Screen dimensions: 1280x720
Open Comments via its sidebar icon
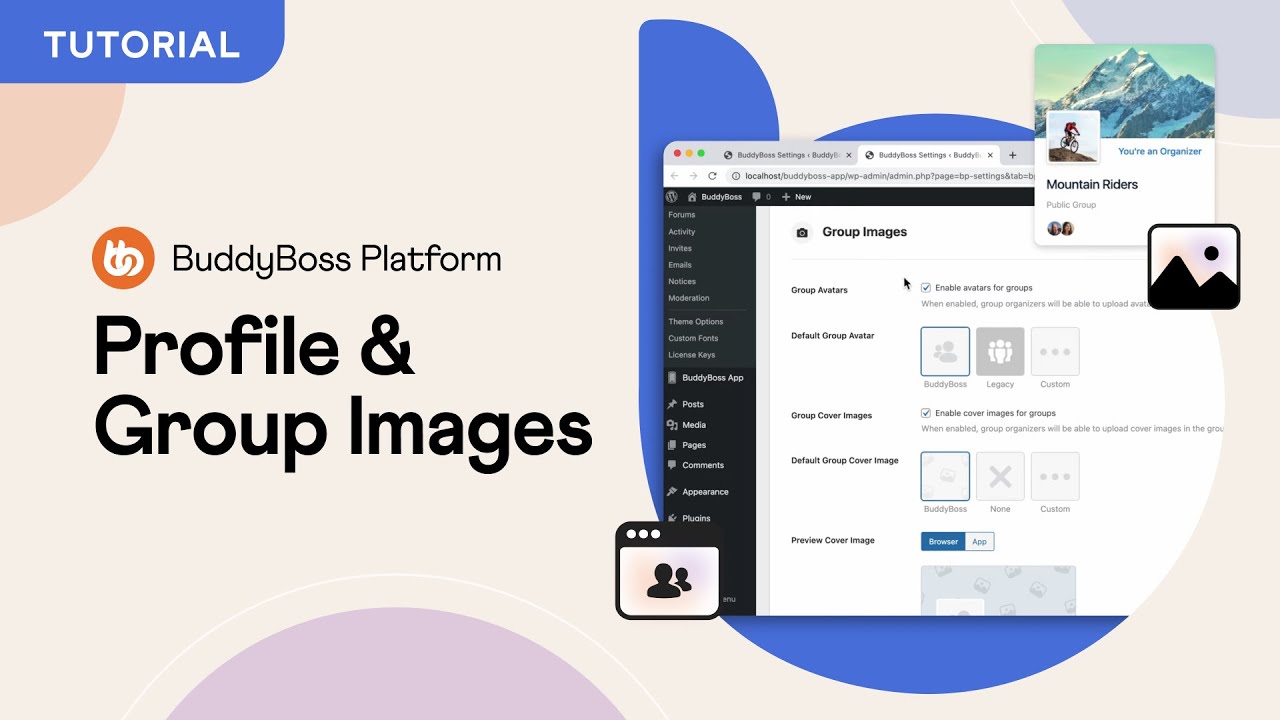[672, 465]
